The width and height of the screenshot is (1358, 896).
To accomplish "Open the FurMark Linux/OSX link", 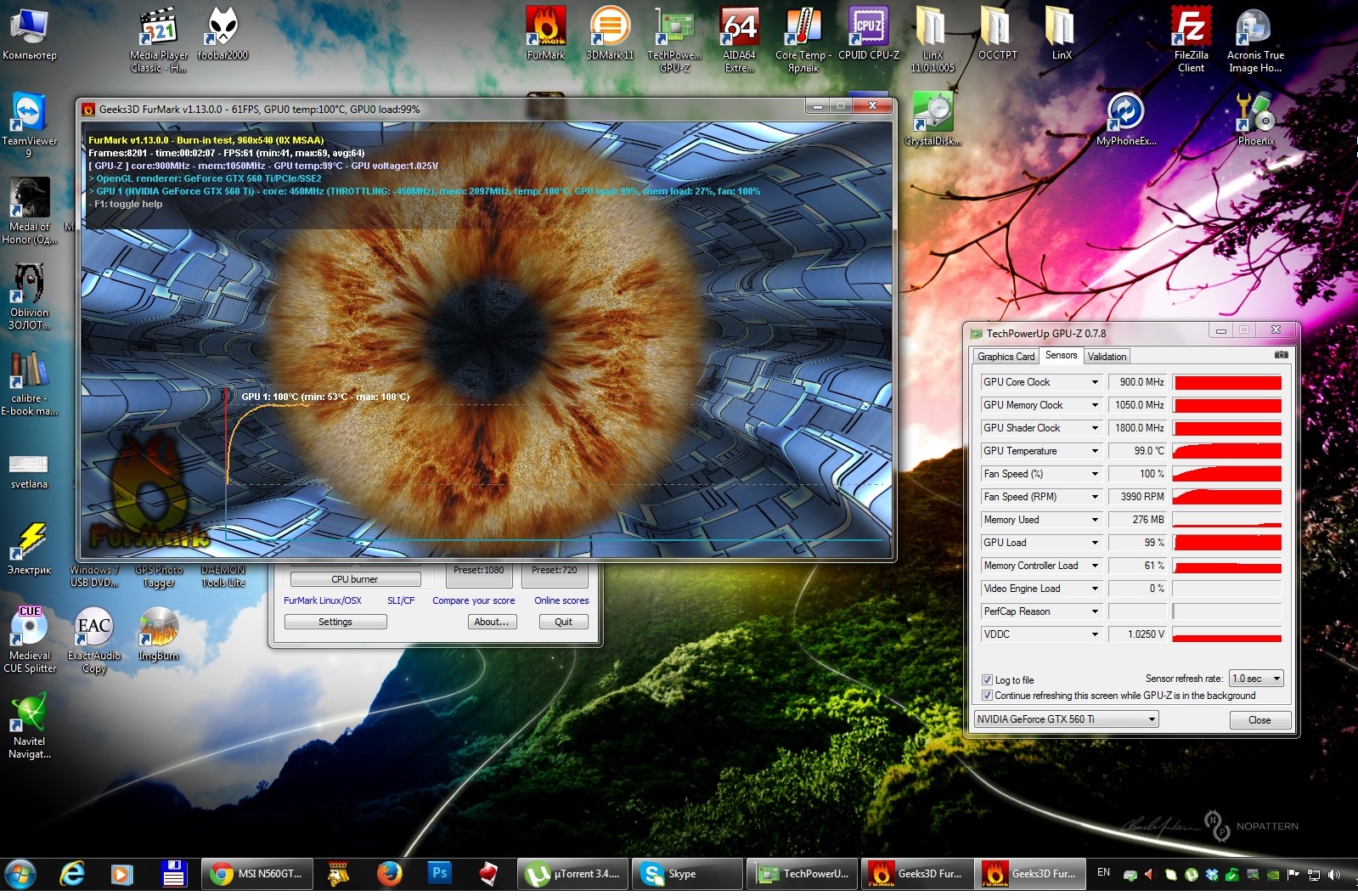I will pos(323,600).
